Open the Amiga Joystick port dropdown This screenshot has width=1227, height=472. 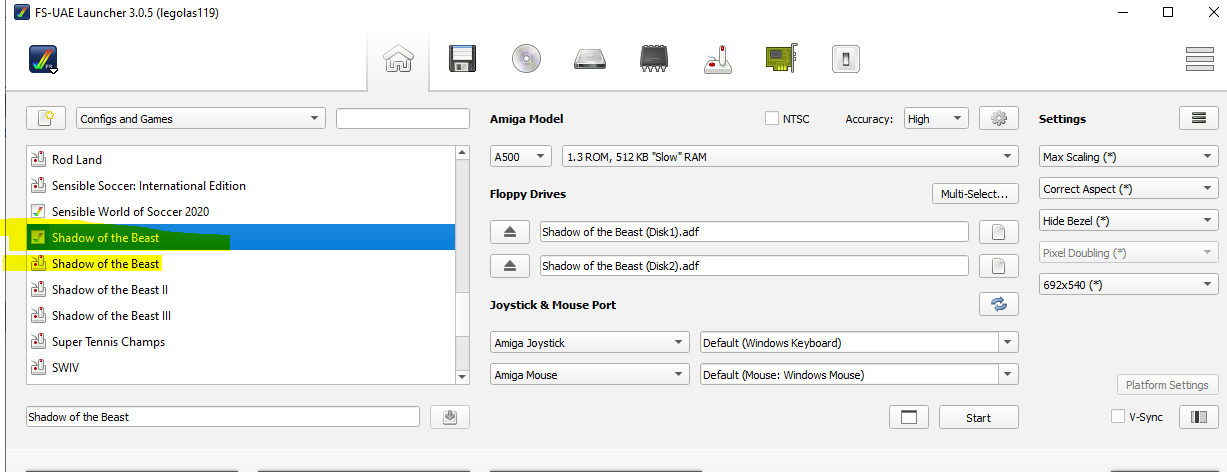590,343
